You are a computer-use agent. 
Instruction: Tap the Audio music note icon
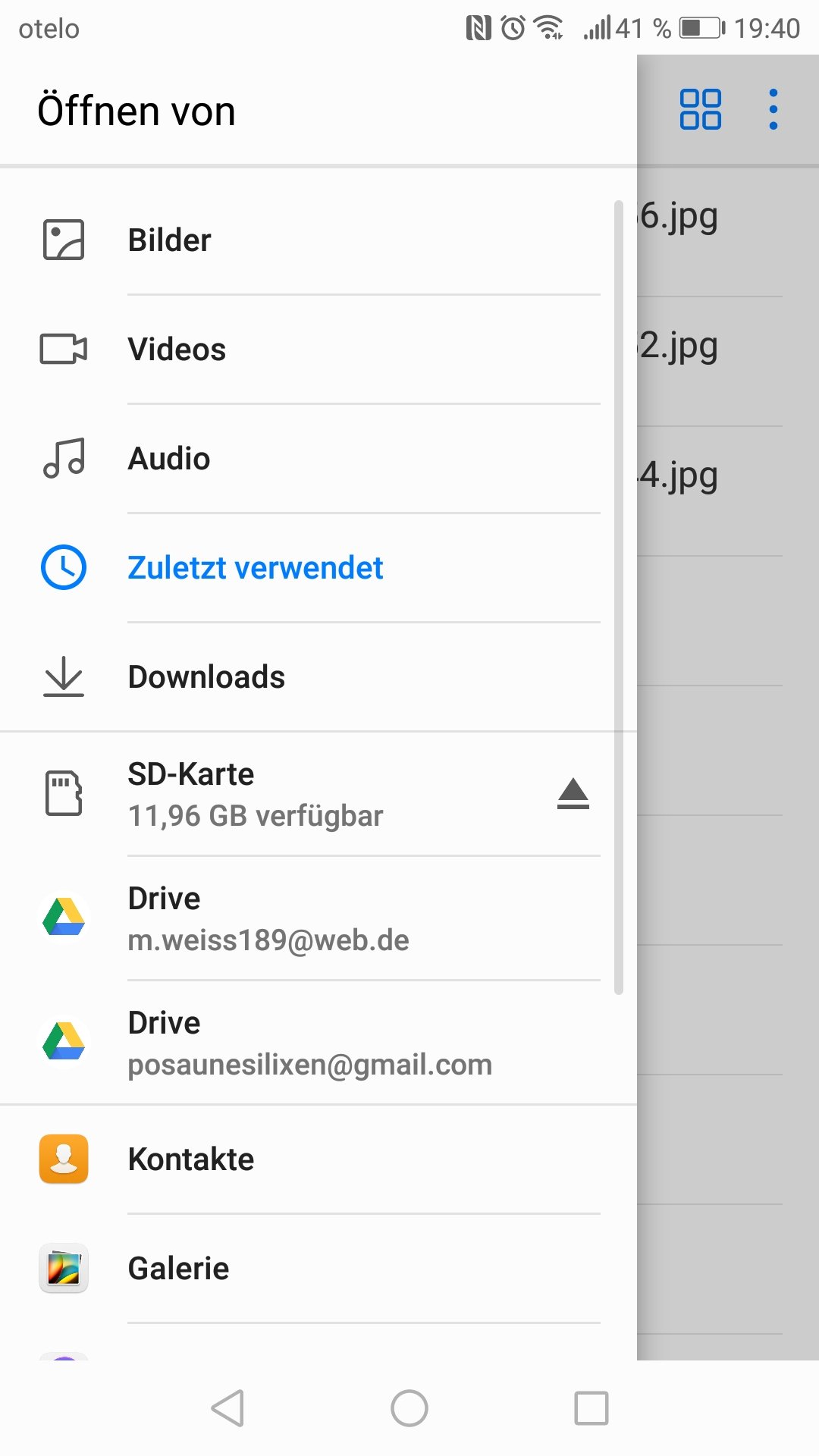pos(64,458)
